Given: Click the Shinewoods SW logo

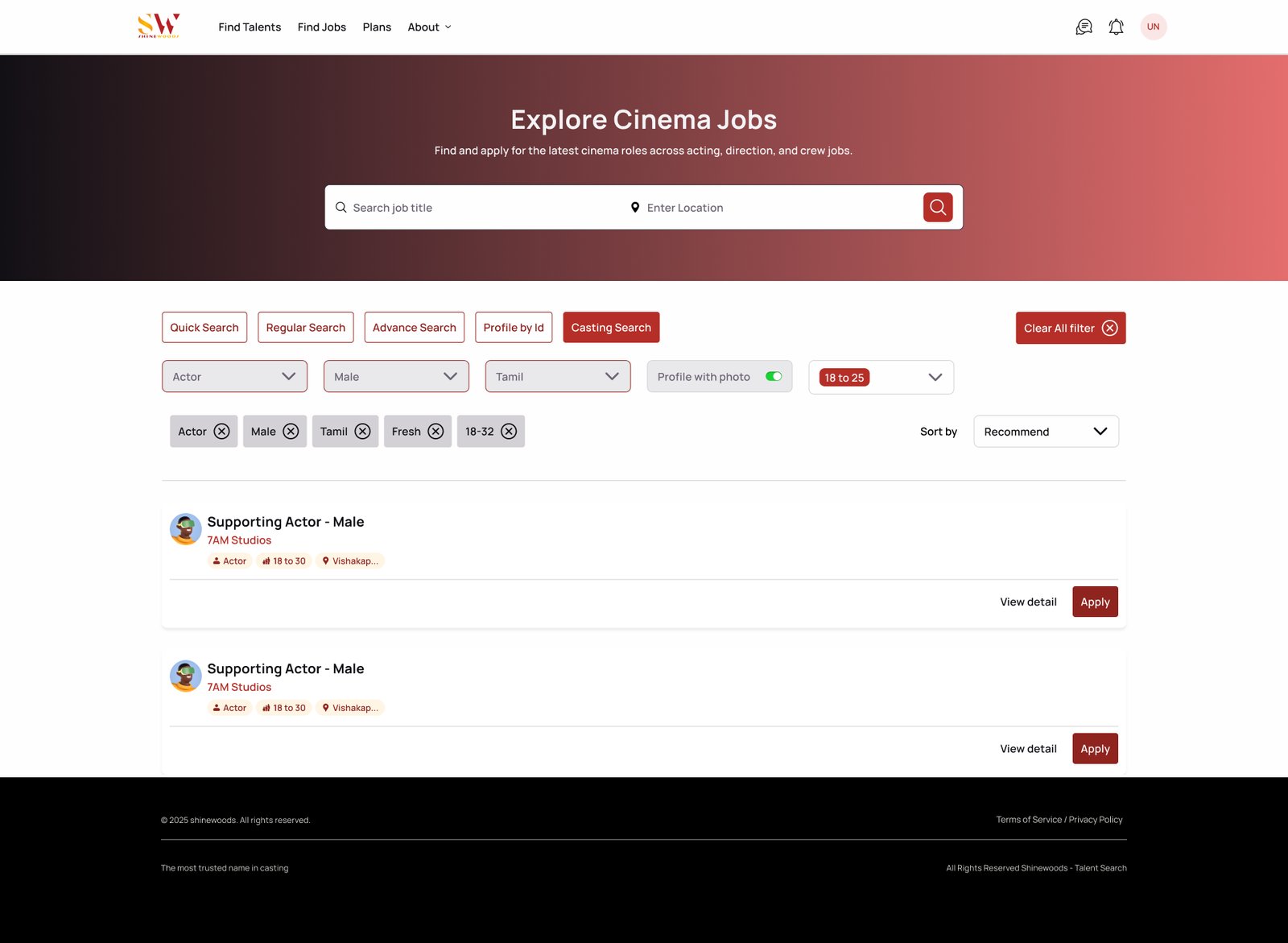Looking at the screenshot, I should coord(159,26).
